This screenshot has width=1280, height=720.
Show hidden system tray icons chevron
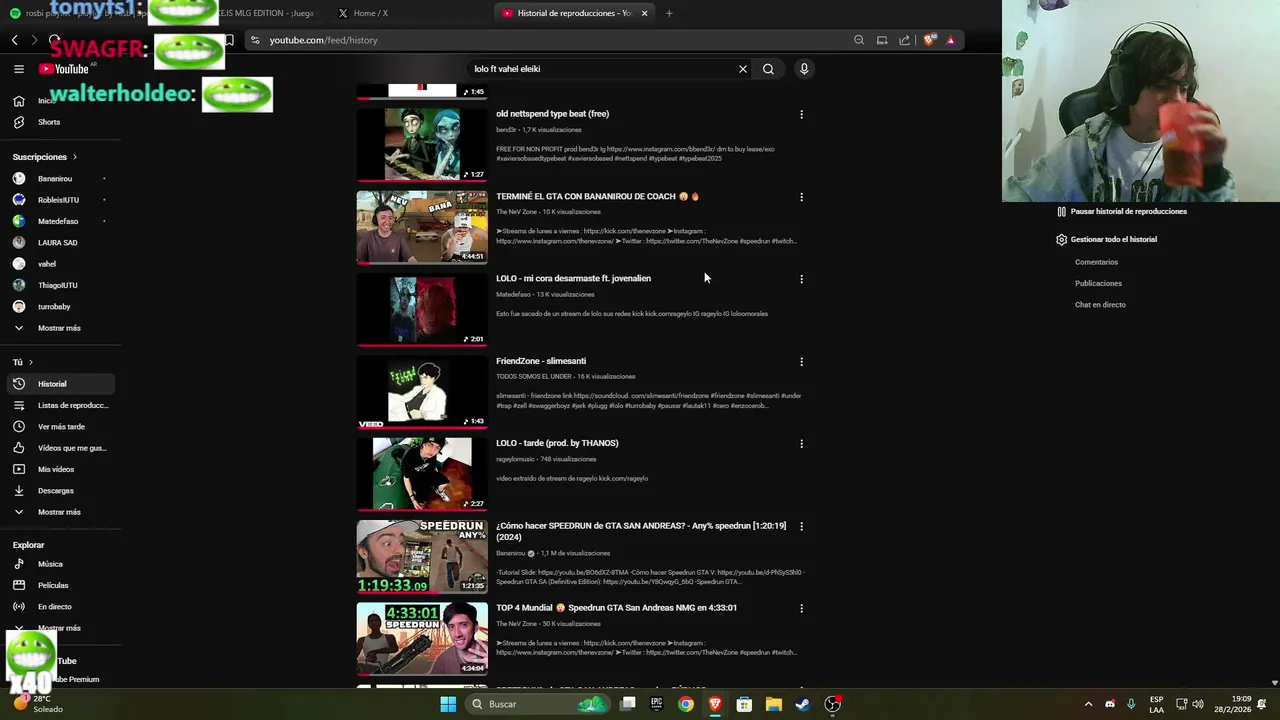pos(1088,704)
